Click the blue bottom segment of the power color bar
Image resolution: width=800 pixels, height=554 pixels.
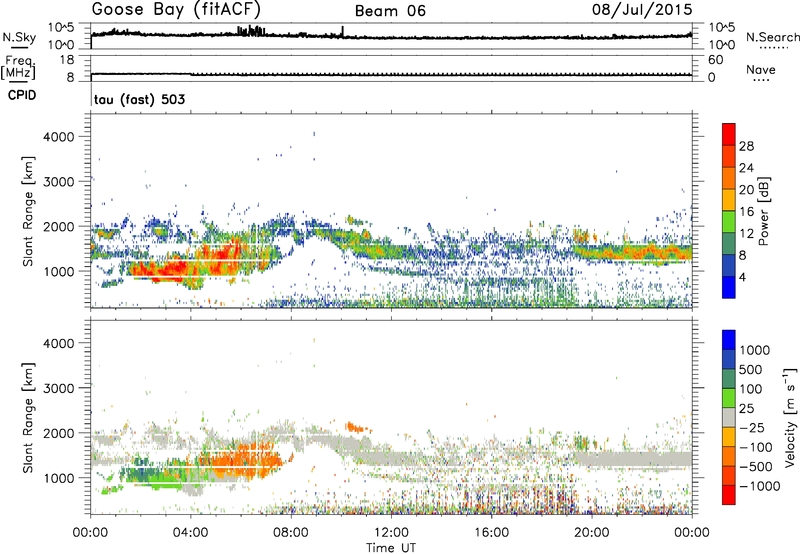pos(729,287)
